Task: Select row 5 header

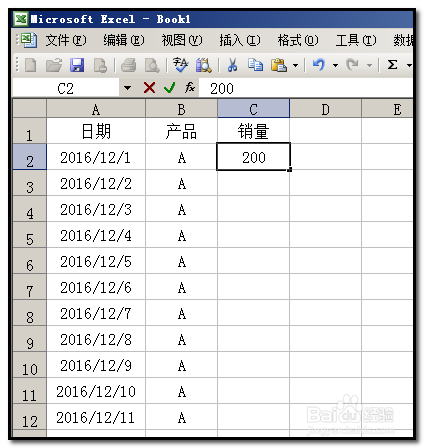Action: [29, 235]
